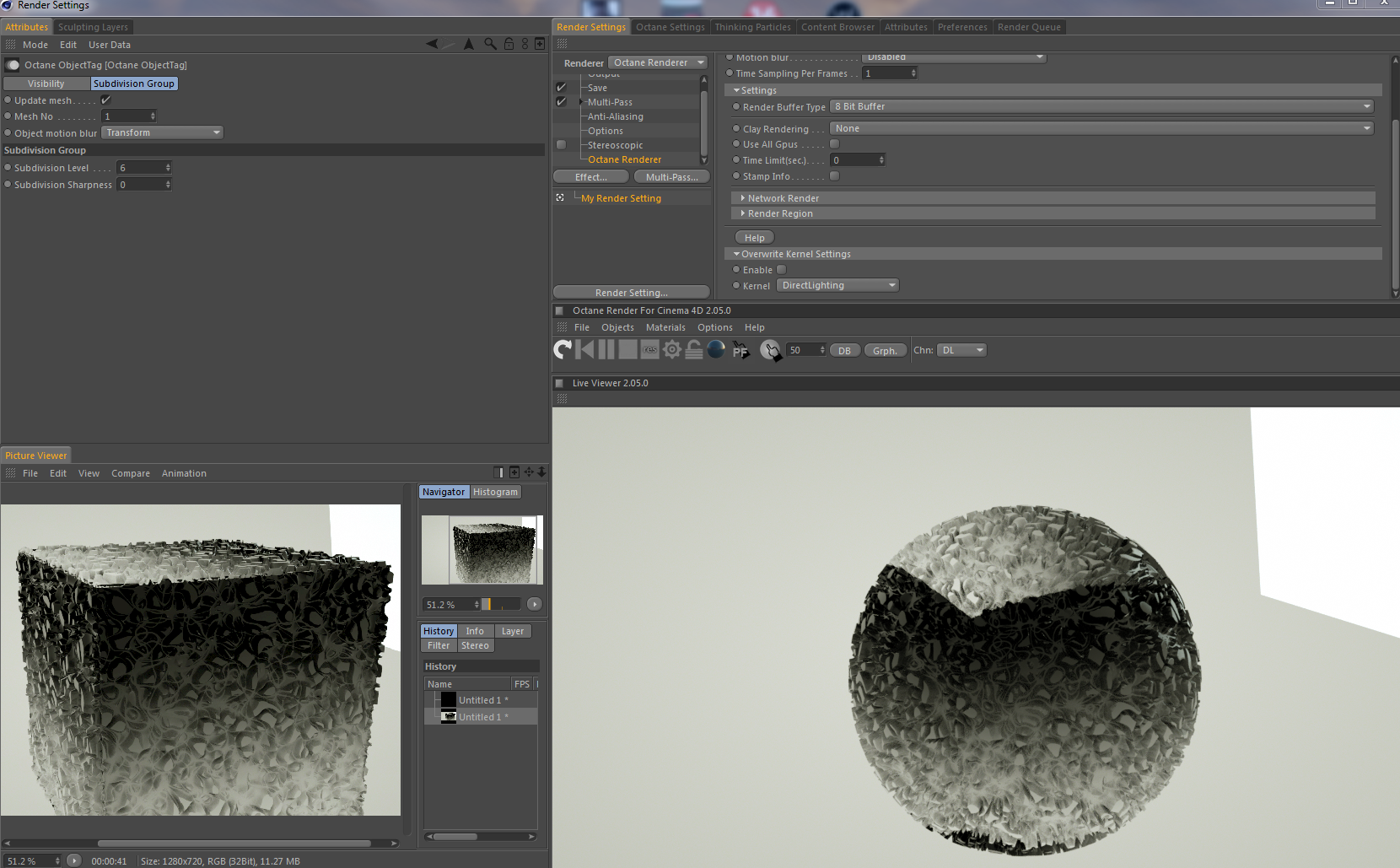Screen dimensions: 1400x868
Task: Expand the Network Render section
Action: click(x=783, y=198)
